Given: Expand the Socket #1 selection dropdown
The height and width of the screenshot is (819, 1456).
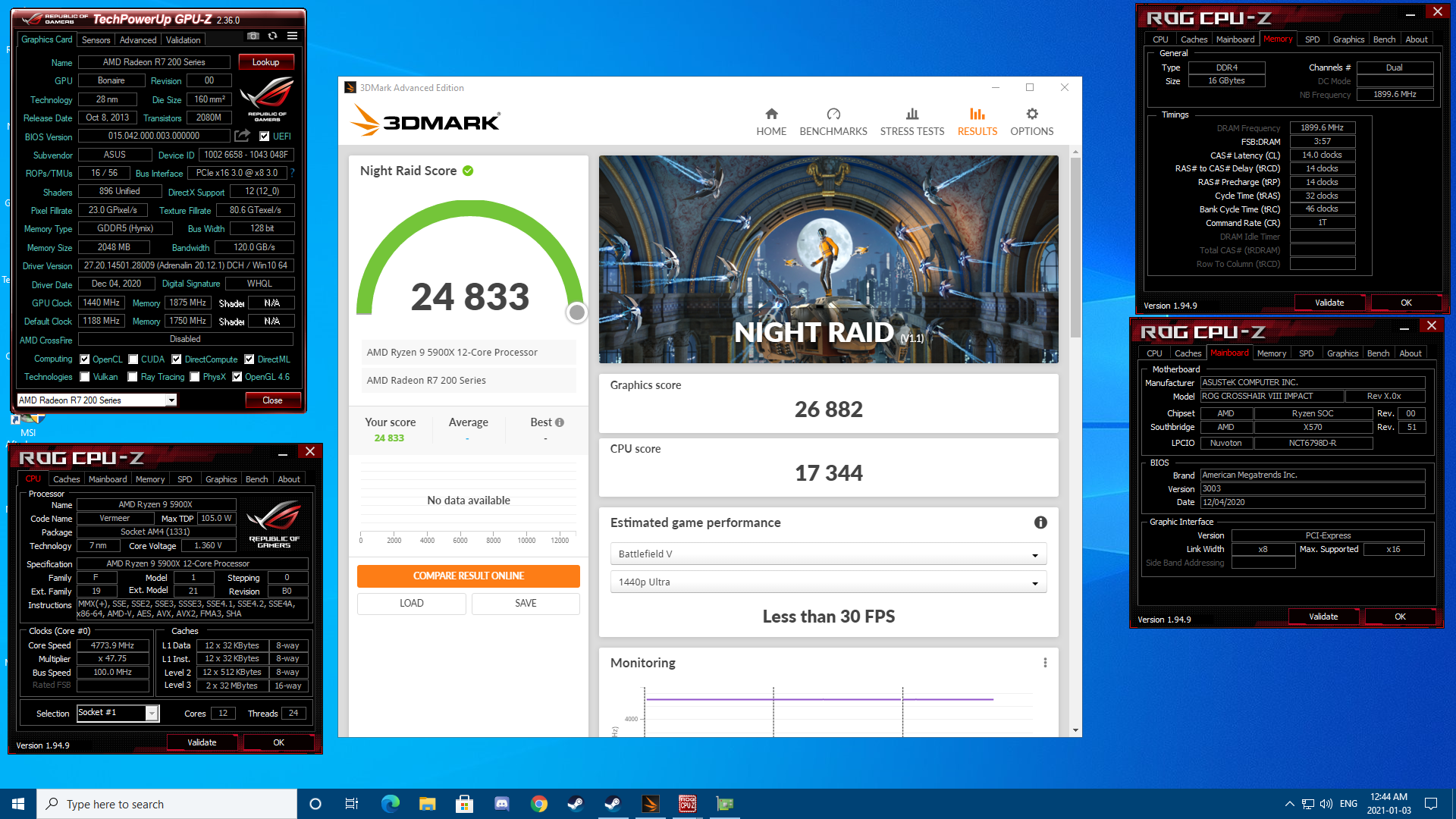Looking at the screenshot, I should tap(152, 713).
